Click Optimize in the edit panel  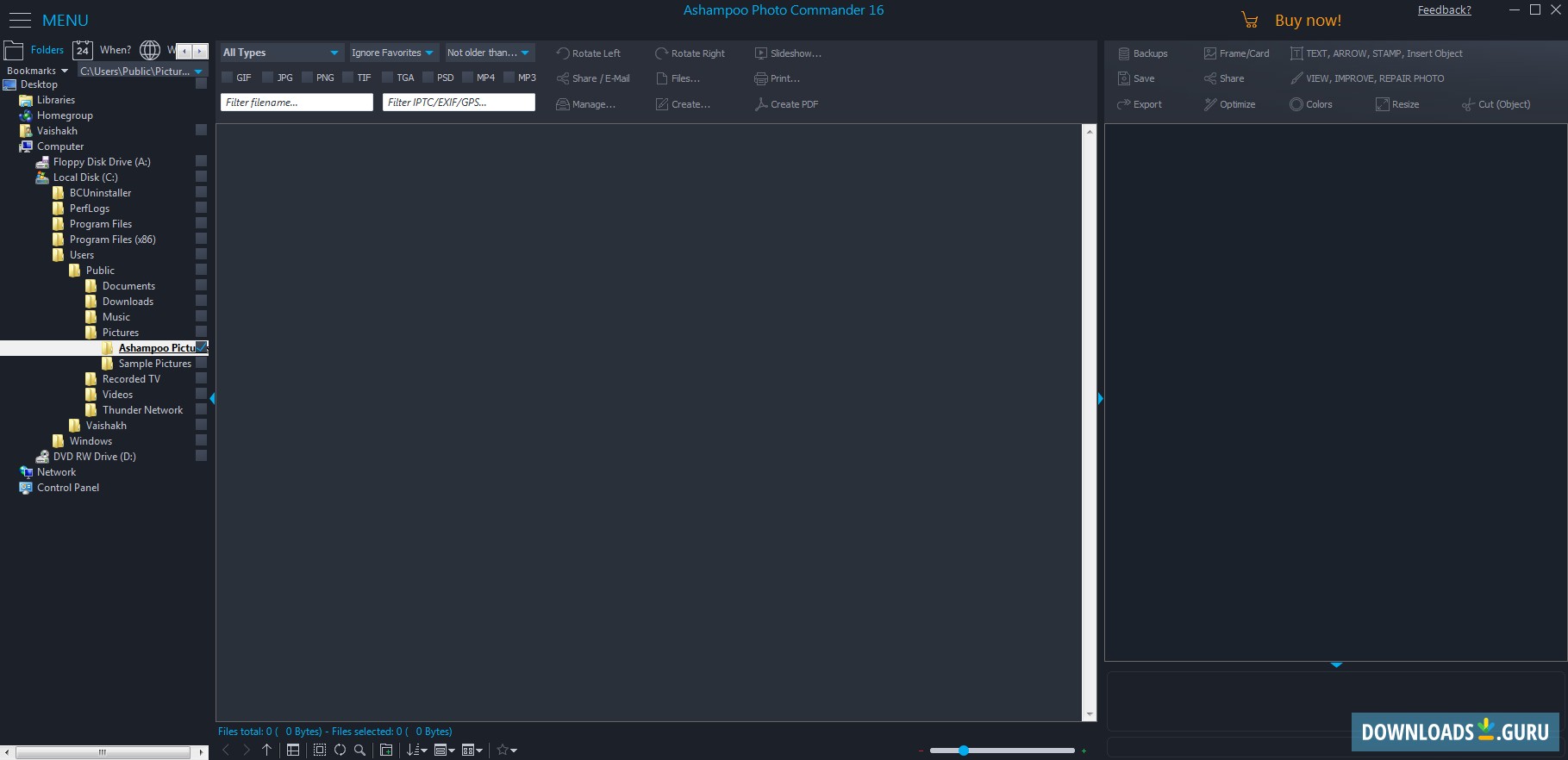pyautogui.click(x=1229, y=104)
